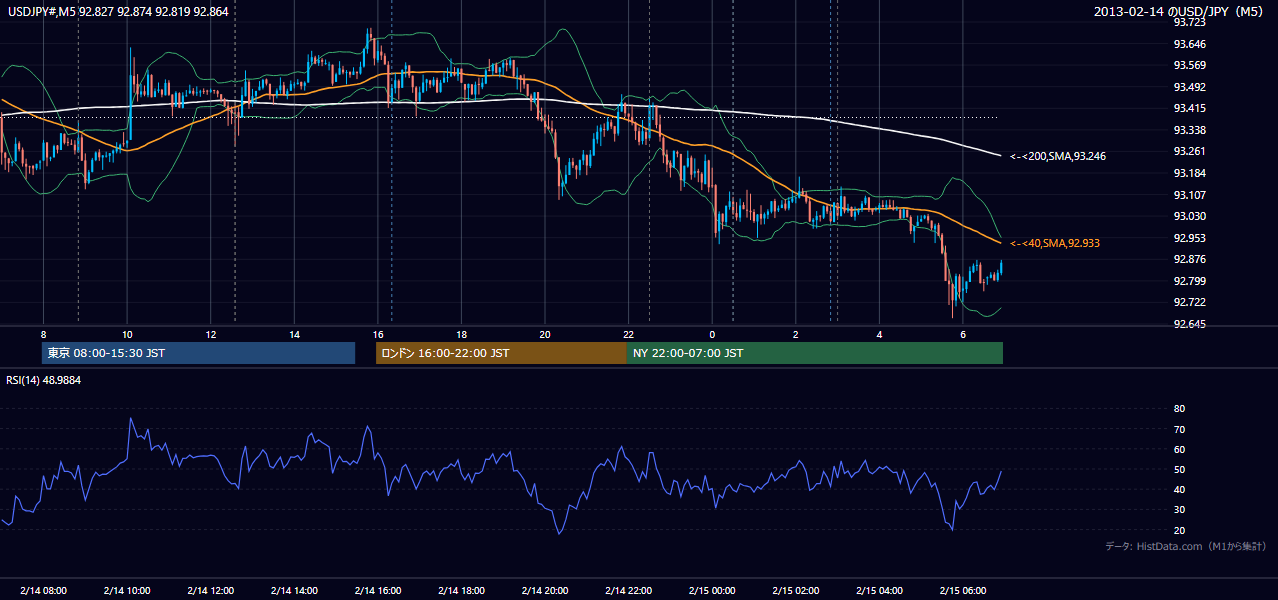Viewport: 1278px width, 600px height.
Task: Click price level 93.338 on price axis
Action: [x=1189, y=130]
